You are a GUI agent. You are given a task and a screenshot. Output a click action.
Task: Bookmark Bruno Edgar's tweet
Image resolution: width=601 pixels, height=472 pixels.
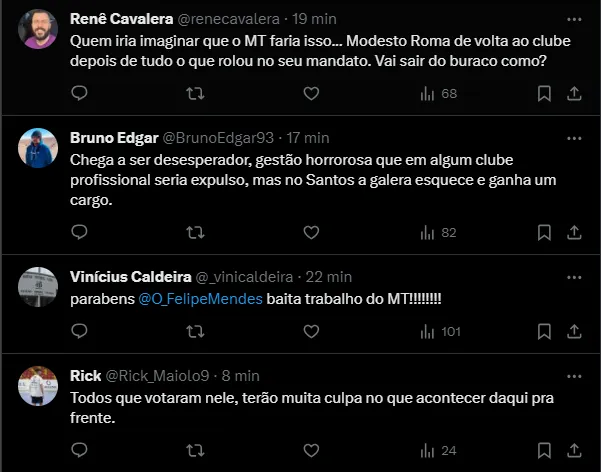click(x=544, y=232)
